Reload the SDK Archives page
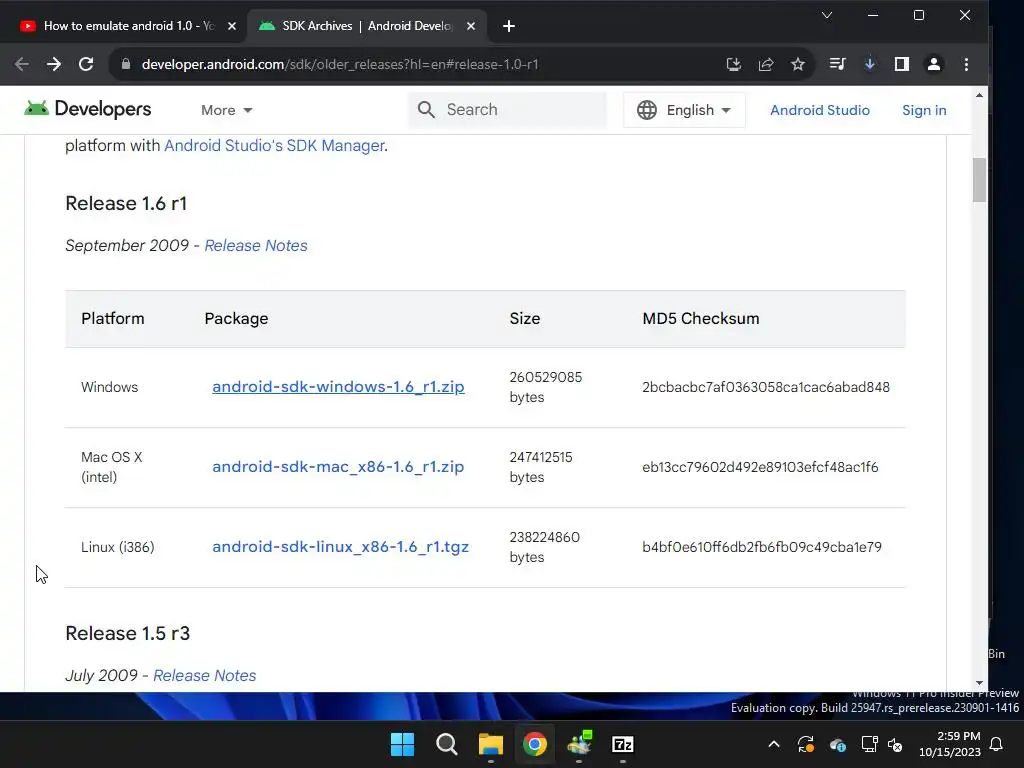This screenshot has height=768, width=1024. (x=86, y=64)
